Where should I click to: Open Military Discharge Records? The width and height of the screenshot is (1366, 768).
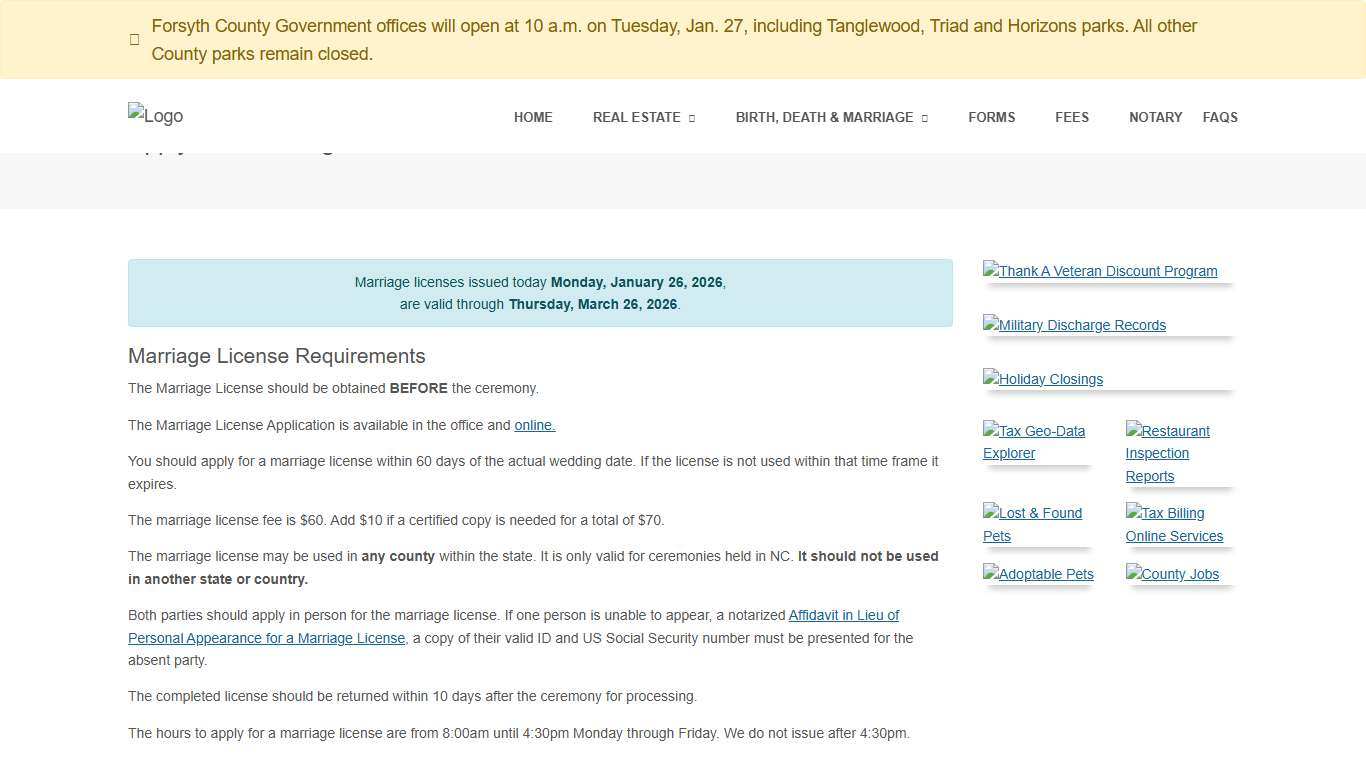1074,325
